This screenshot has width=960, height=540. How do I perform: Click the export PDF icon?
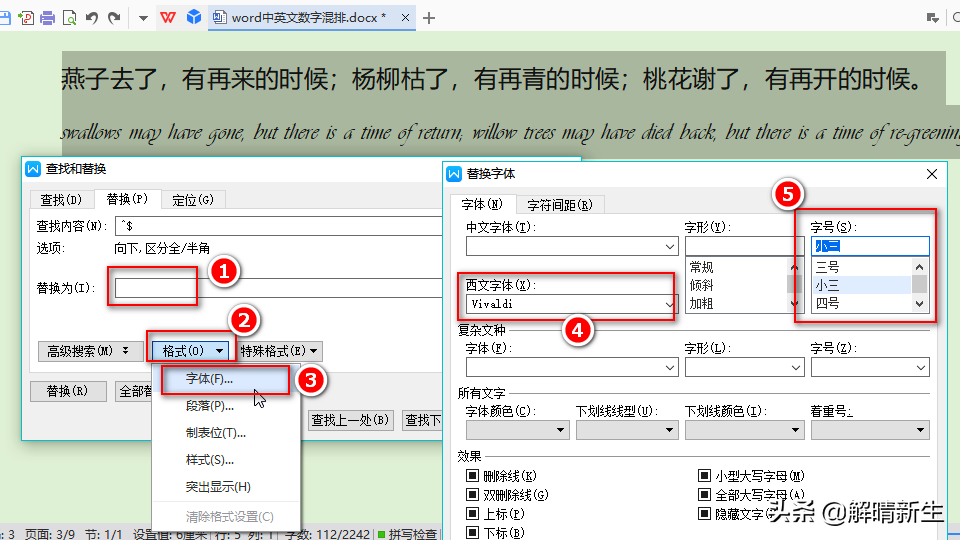point(26,18)
